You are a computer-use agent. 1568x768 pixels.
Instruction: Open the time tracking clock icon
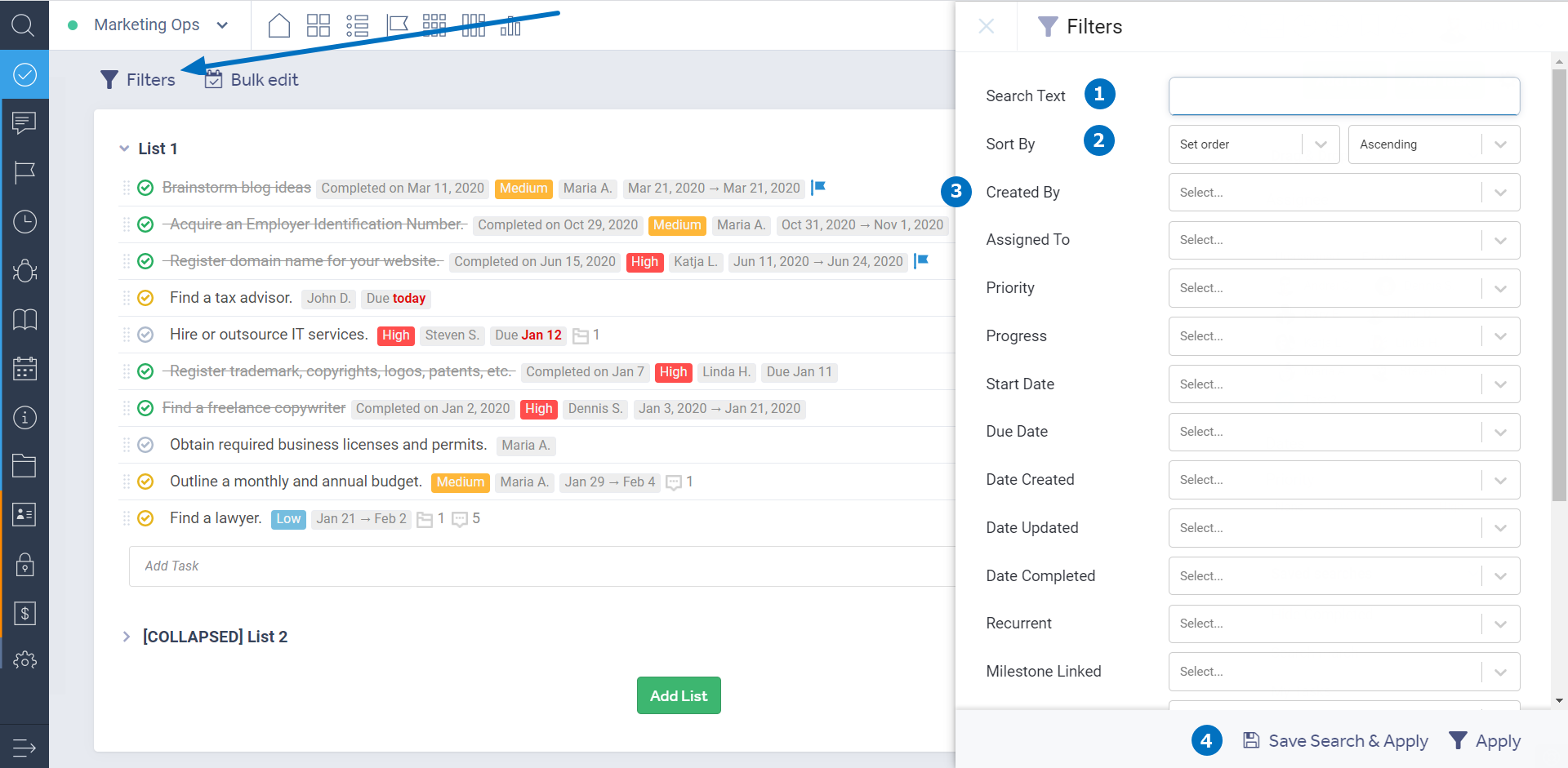[x=24, y=221]
